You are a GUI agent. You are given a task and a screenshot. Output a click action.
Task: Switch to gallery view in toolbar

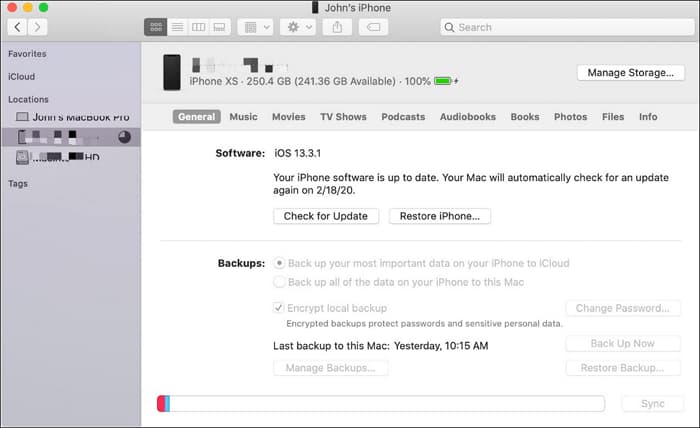(x=219, y=27)
